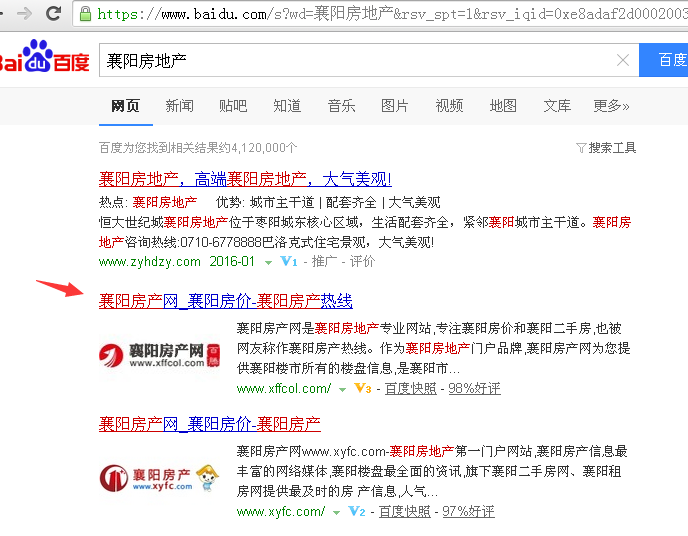Click the 推广 label on the ad result
The width and height of the screenshot is (688, 536).
(324, 261)
